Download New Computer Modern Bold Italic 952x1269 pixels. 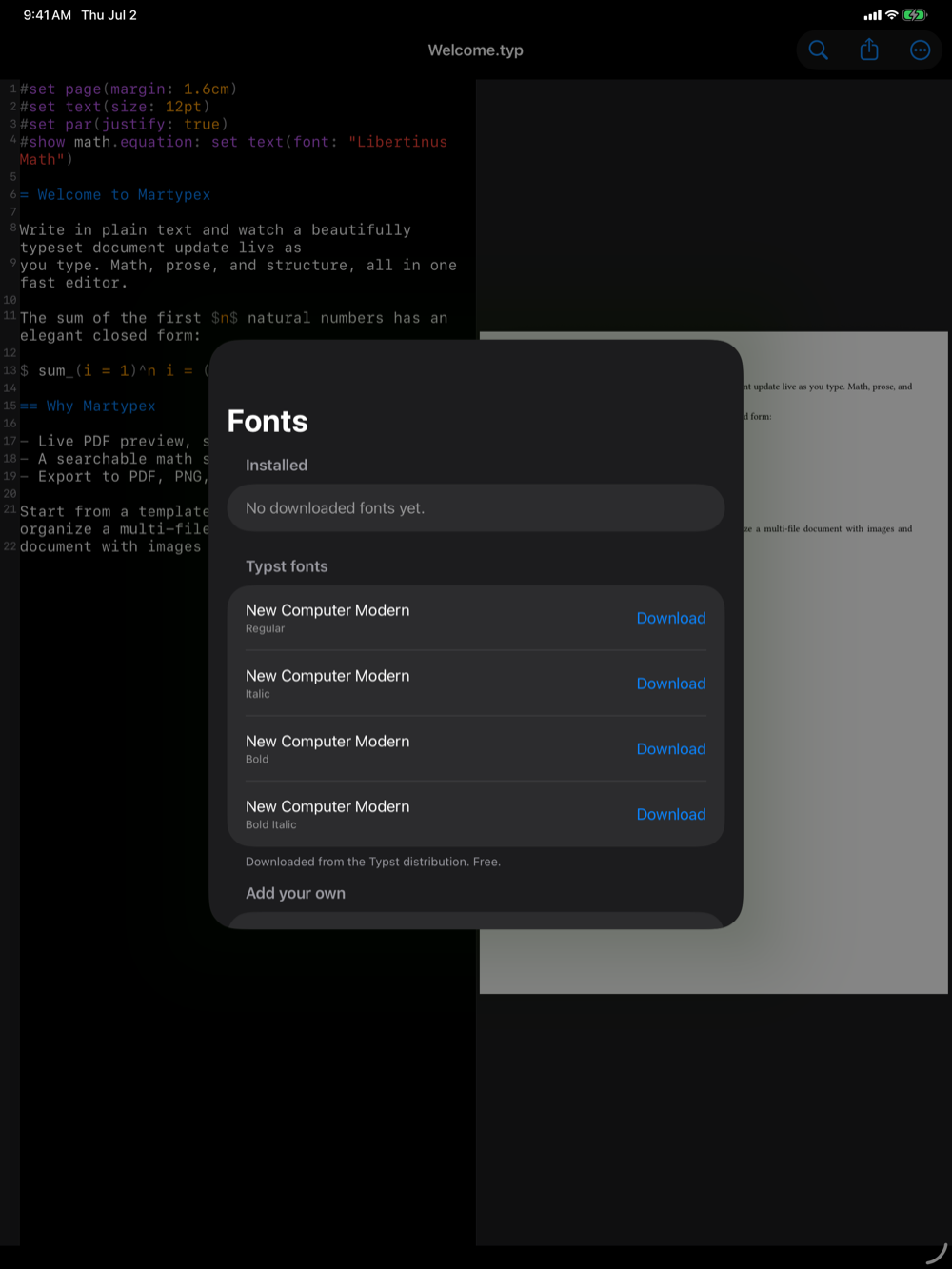point(671,815)
